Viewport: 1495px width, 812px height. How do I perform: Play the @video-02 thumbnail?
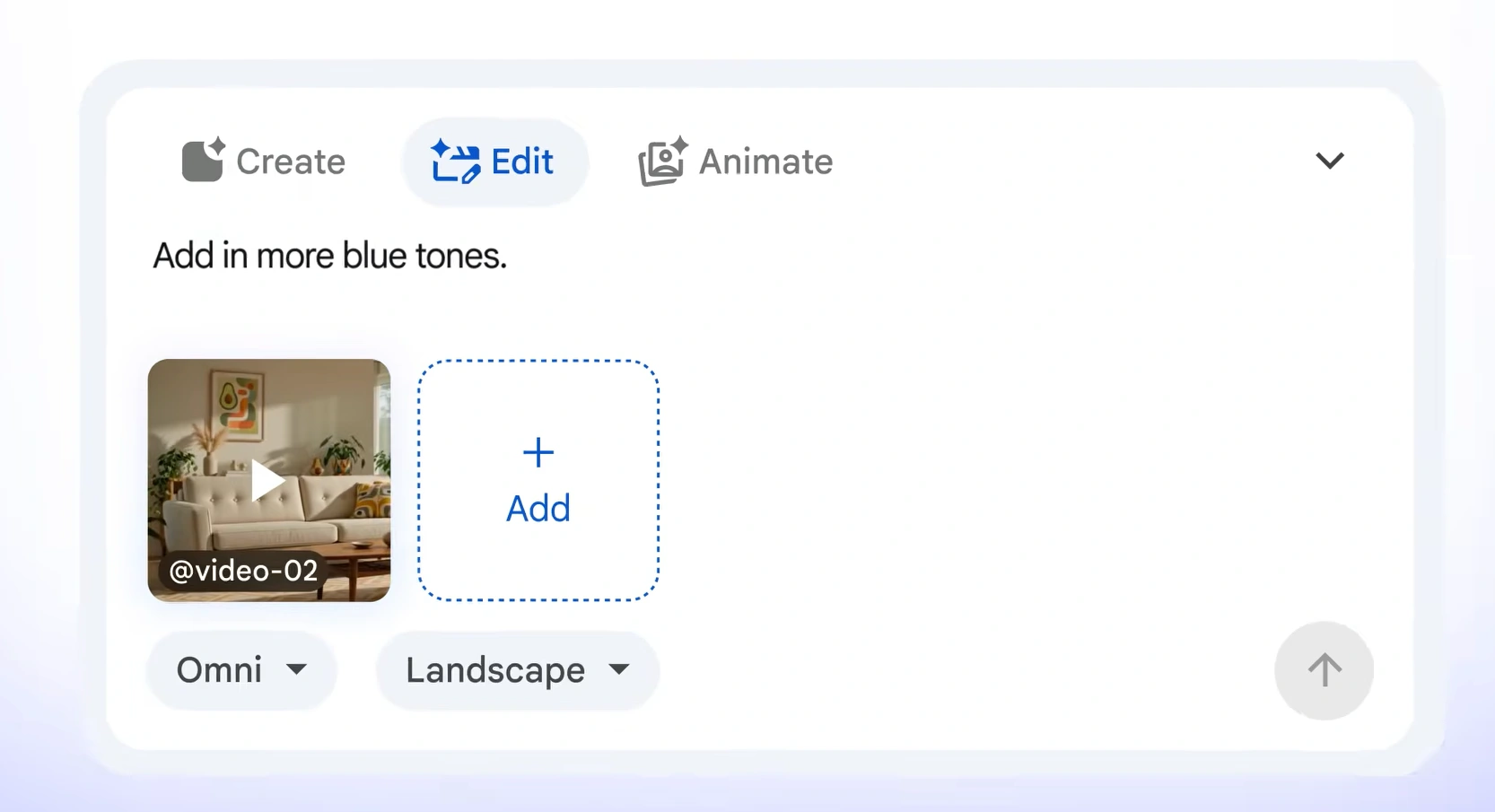(268, 480)
